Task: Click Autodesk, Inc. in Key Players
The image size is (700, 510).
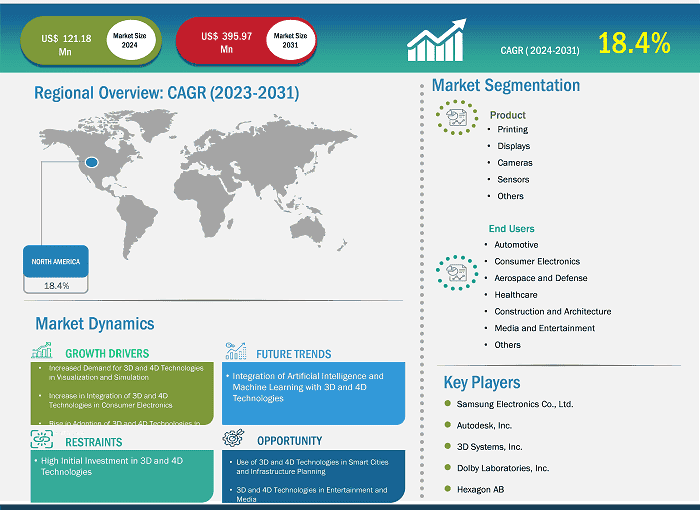Action: 484,426
